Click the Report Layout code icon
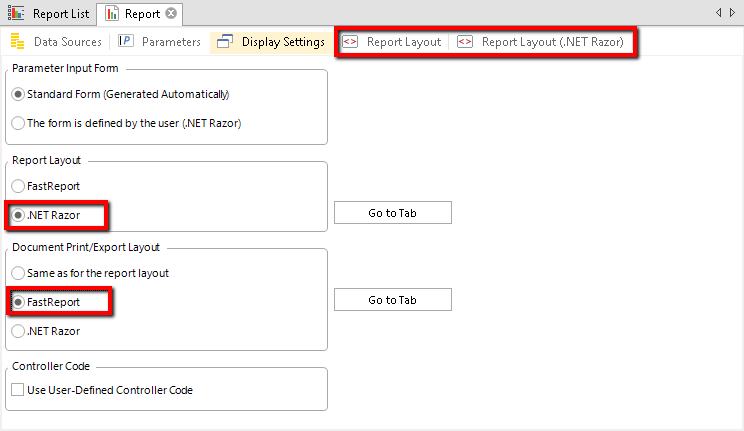 350,42
